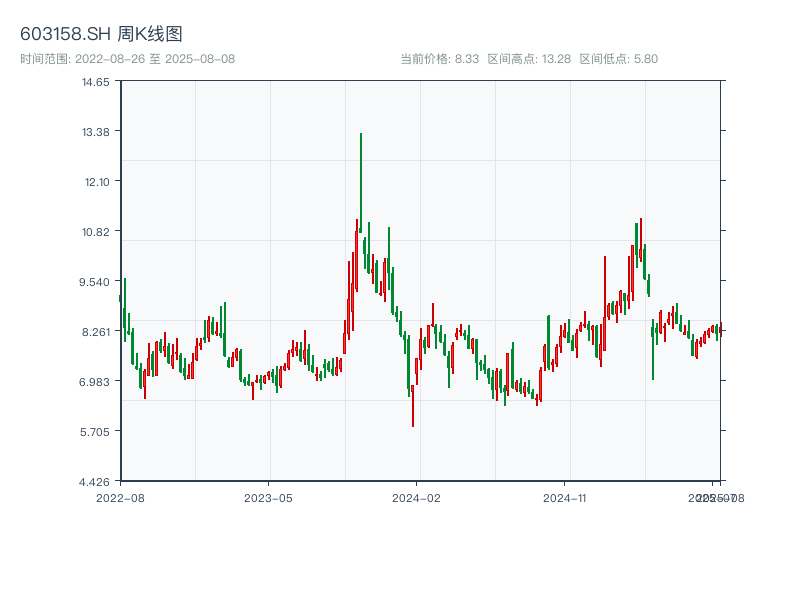
Task: Click the 9.540 y-axis tick label
Action: tap(96, 282)
